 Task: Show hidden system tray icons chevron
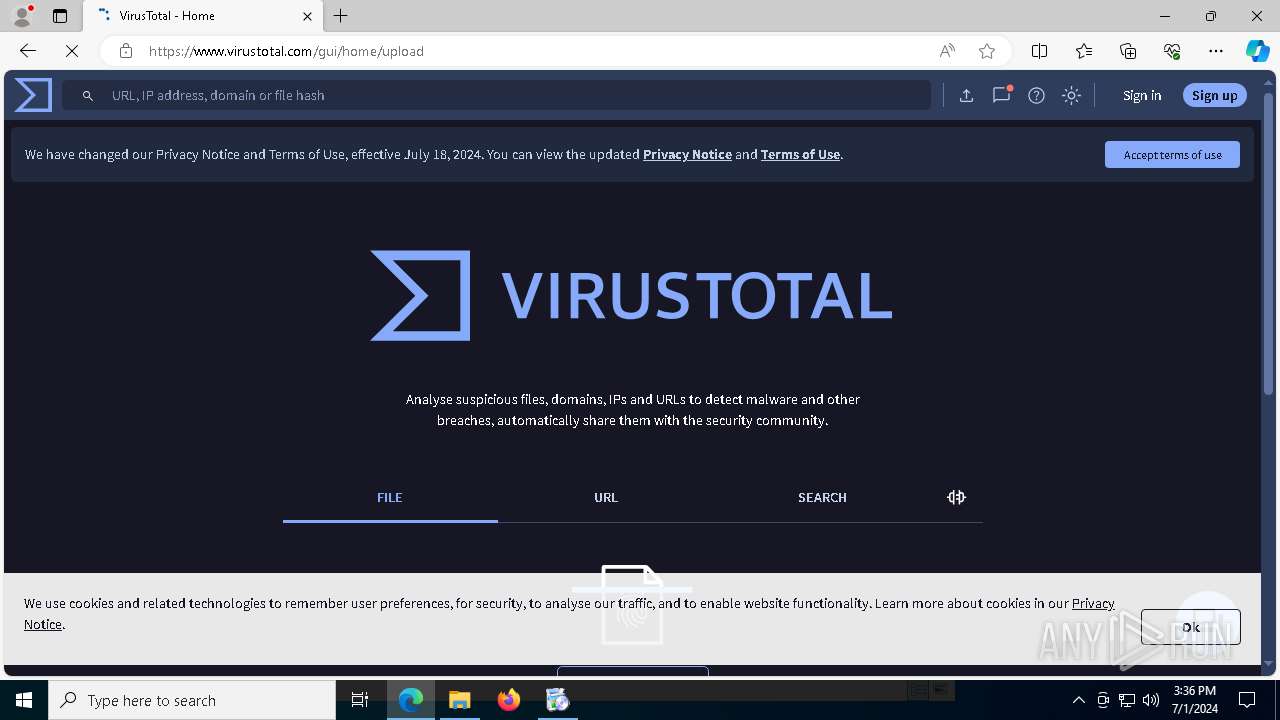pos(1078,700)
